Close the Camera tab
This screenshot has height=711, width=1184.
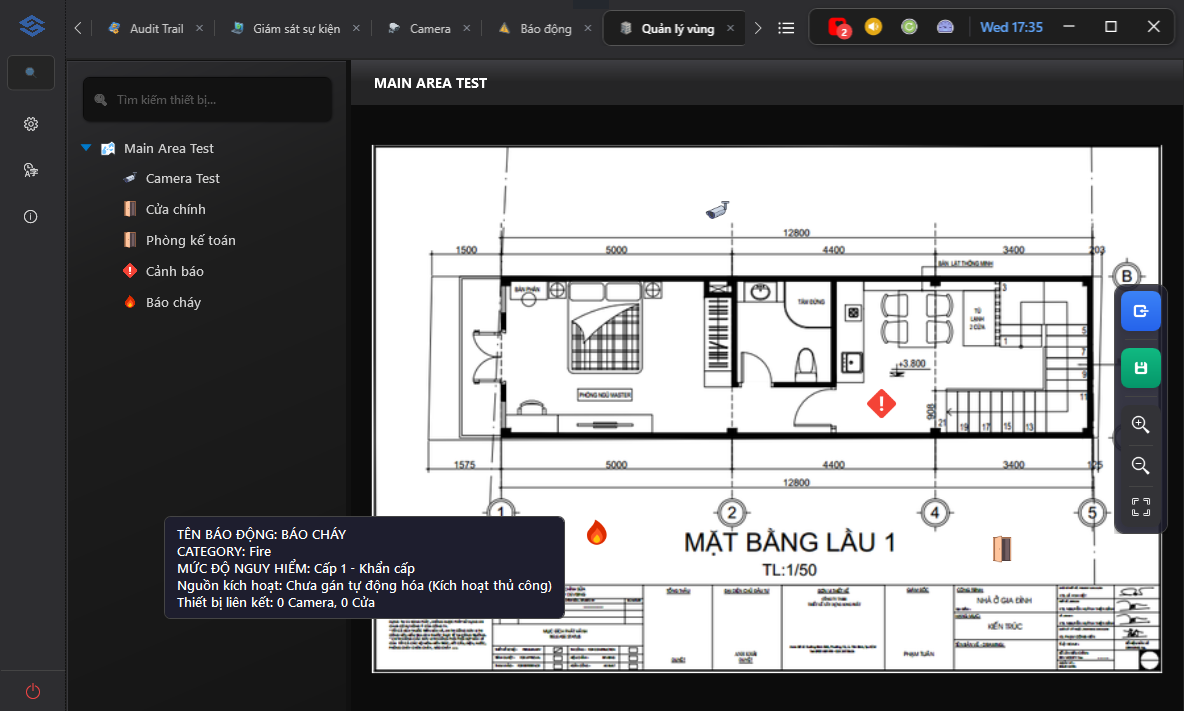coord(467,28)
